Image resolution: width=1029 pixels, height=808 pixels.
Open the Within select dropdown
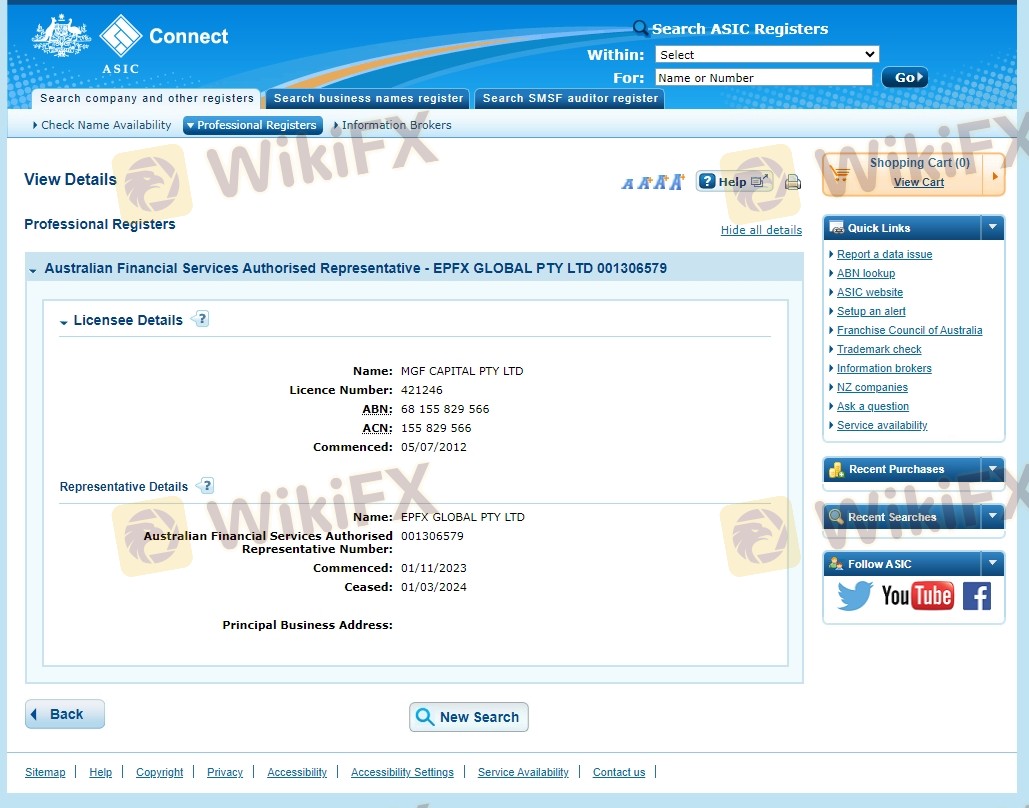(x=767, y=54)
